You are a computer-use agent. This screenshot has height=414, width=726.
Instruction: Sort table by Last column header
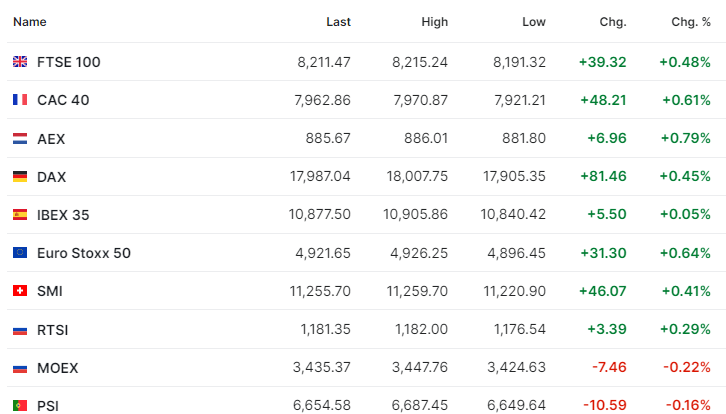click(338, 22)
